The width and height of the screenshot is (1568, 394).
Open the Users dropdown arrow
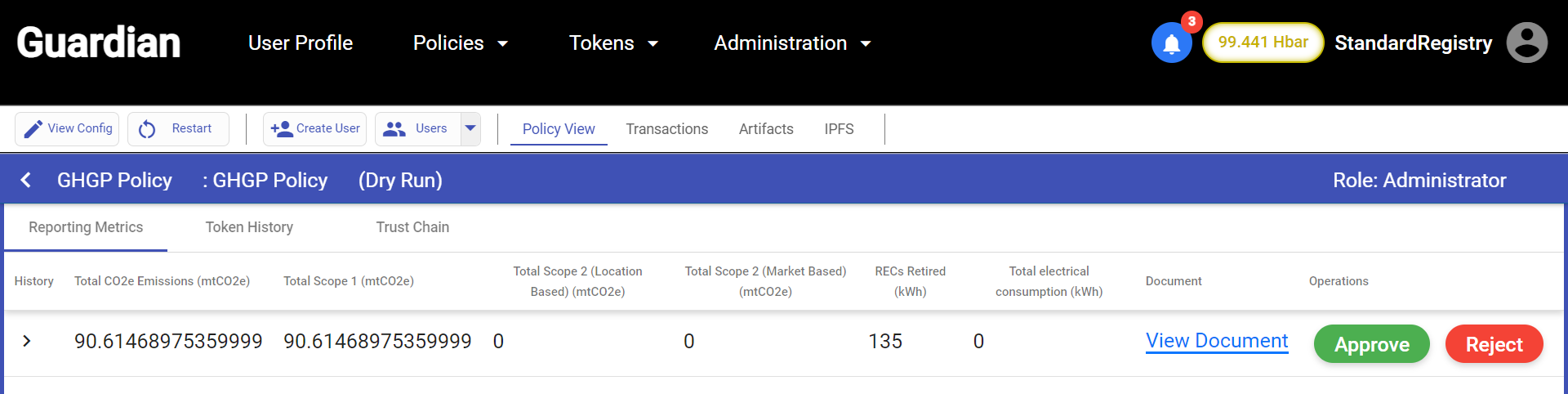coord(470,128)
